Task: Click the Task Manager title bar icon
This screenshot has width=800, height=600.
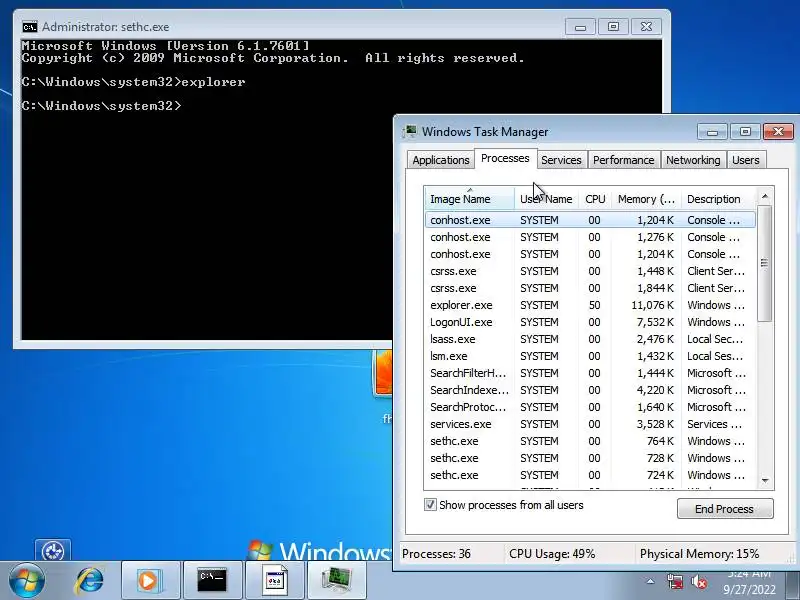Action: [x=410, y=132]
